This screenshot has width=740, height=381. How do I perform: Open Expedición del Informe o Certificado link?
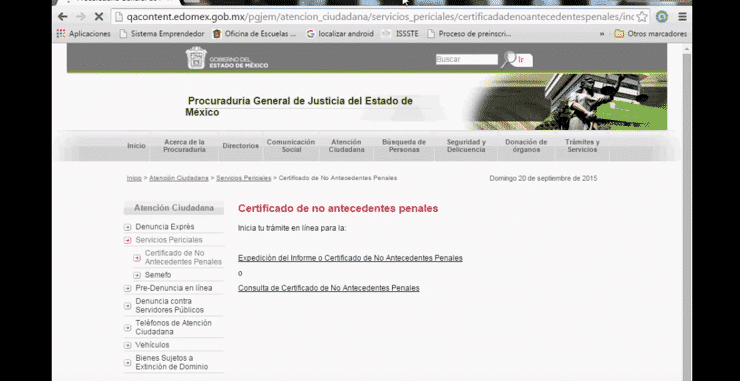tap(350, 258)
